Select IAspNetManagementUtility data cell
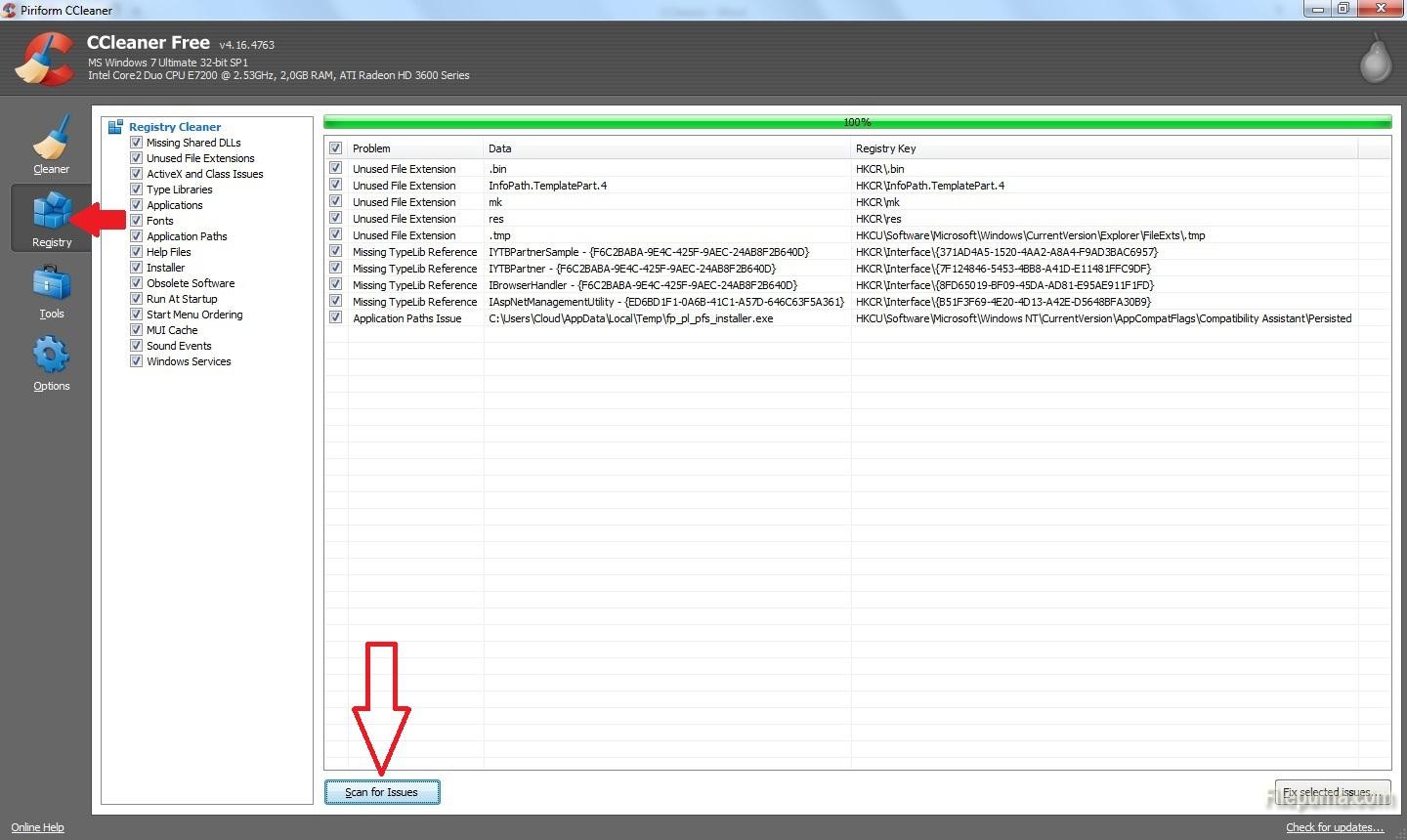This screenshot has height=840, width=1407. click(x=667, y=302)
